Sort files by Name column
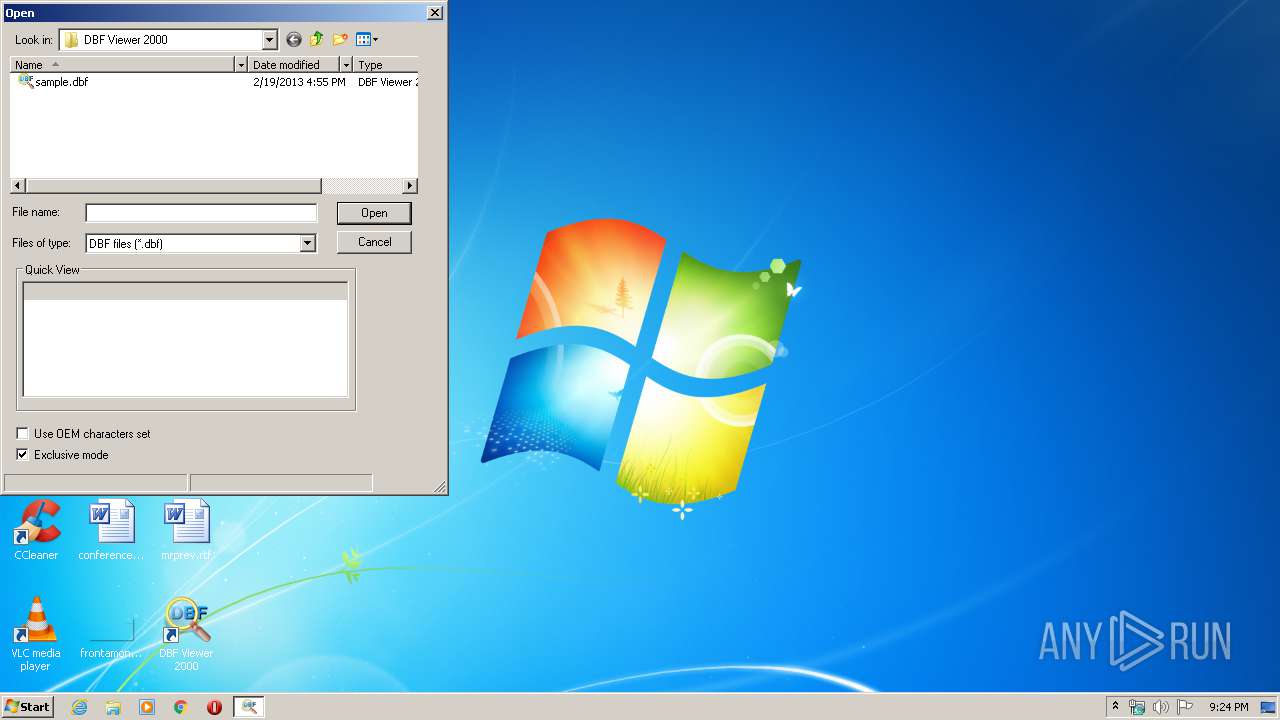This screenshot has height=720, width=1280. click(122, 65)
